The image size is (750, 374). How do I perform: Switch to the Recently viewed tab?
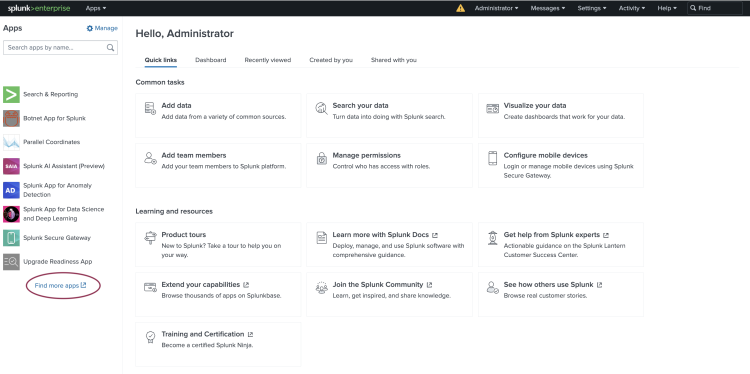[x=268, y=60]
